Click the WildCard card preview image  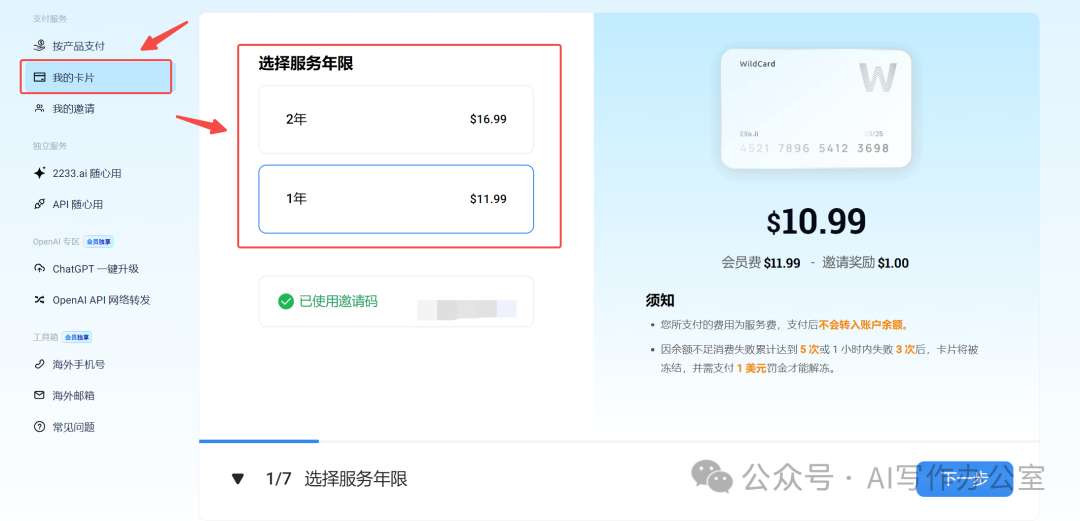click(816, 109)
